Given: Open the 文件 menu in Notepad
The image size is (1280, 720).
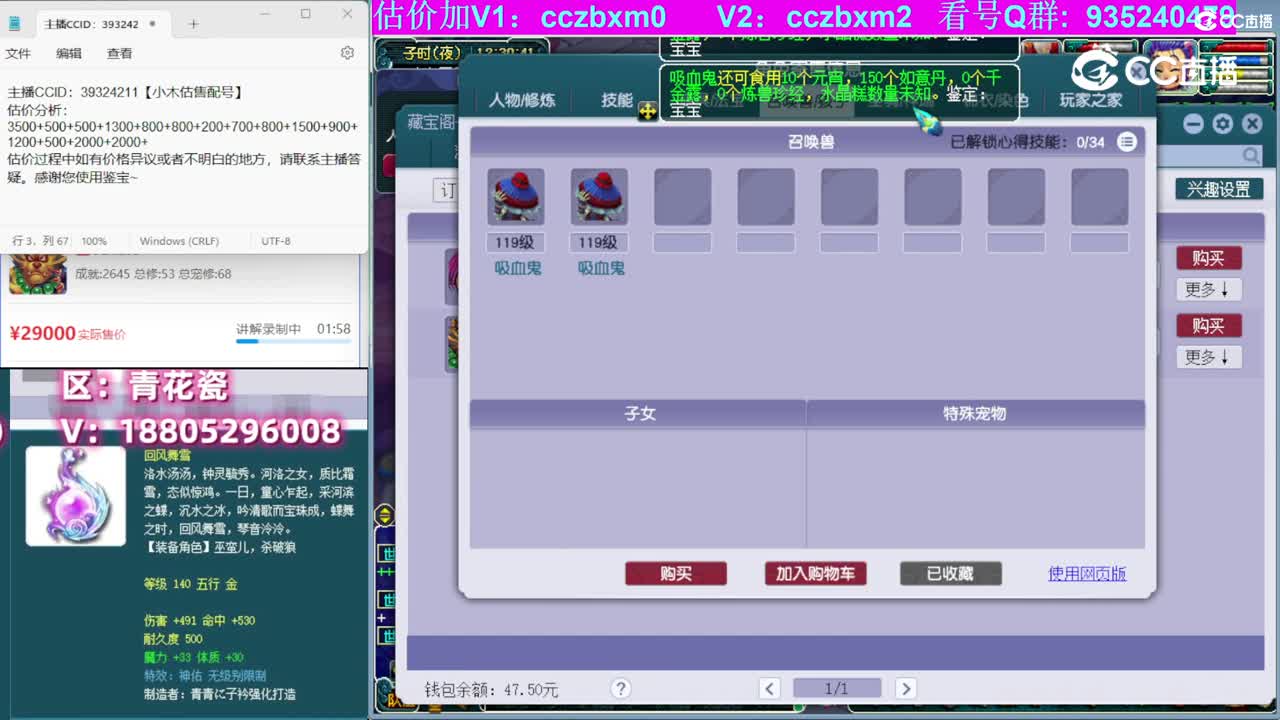Looking at the screenshot, I should tap(18, 53).
